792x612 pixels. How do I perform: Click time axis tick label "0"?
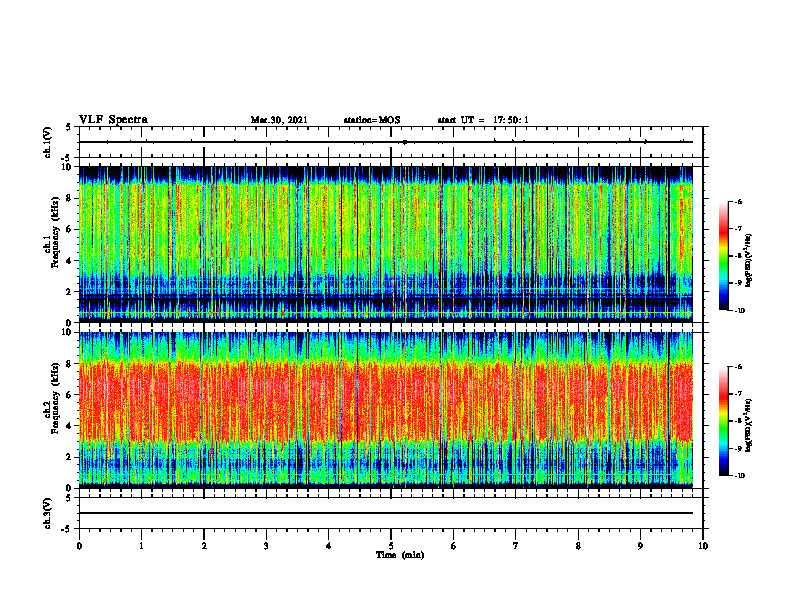click(x=79, y=546)
